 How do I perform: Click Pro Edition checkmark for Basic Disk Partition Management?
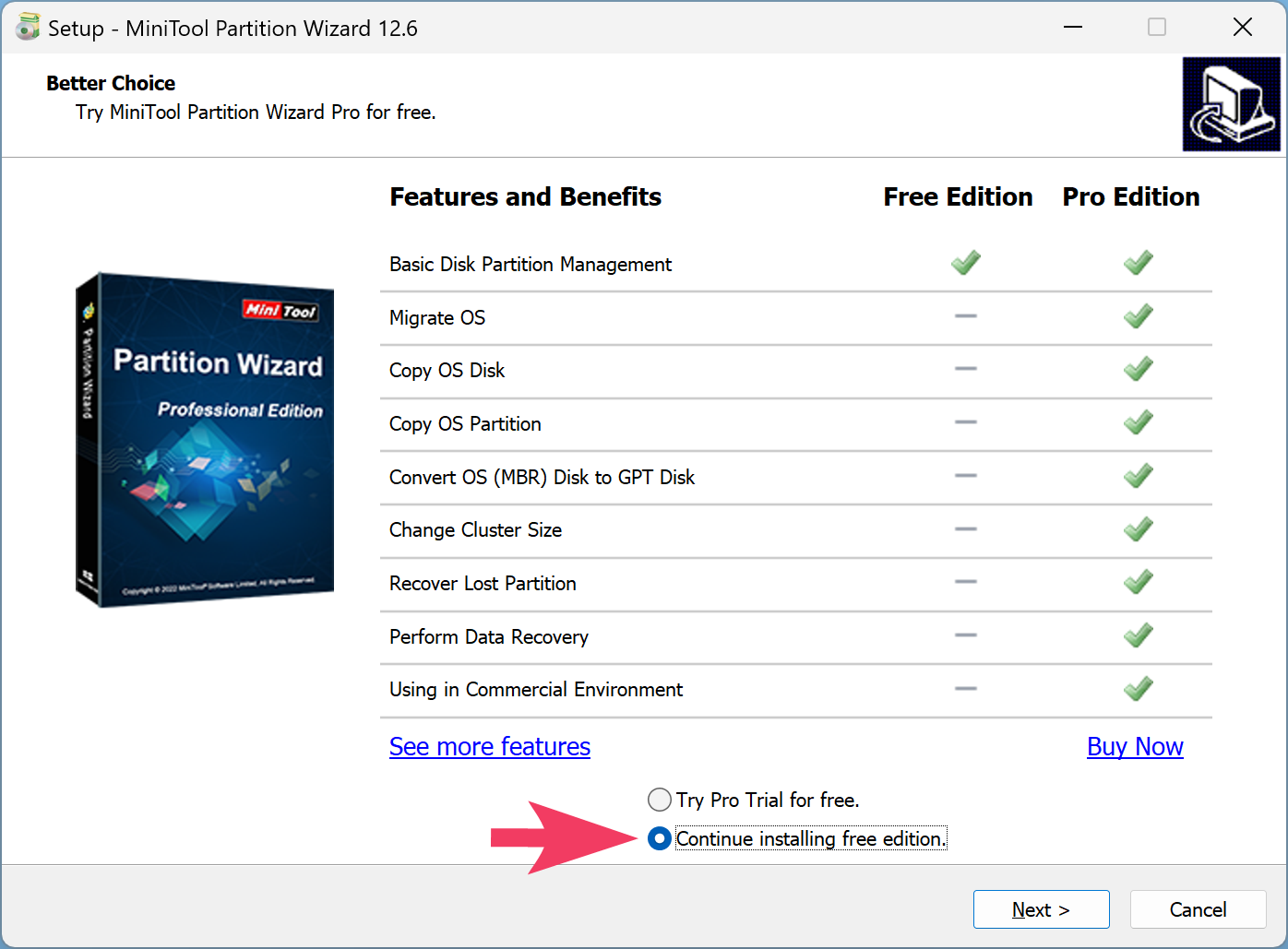coord(1139,263)
